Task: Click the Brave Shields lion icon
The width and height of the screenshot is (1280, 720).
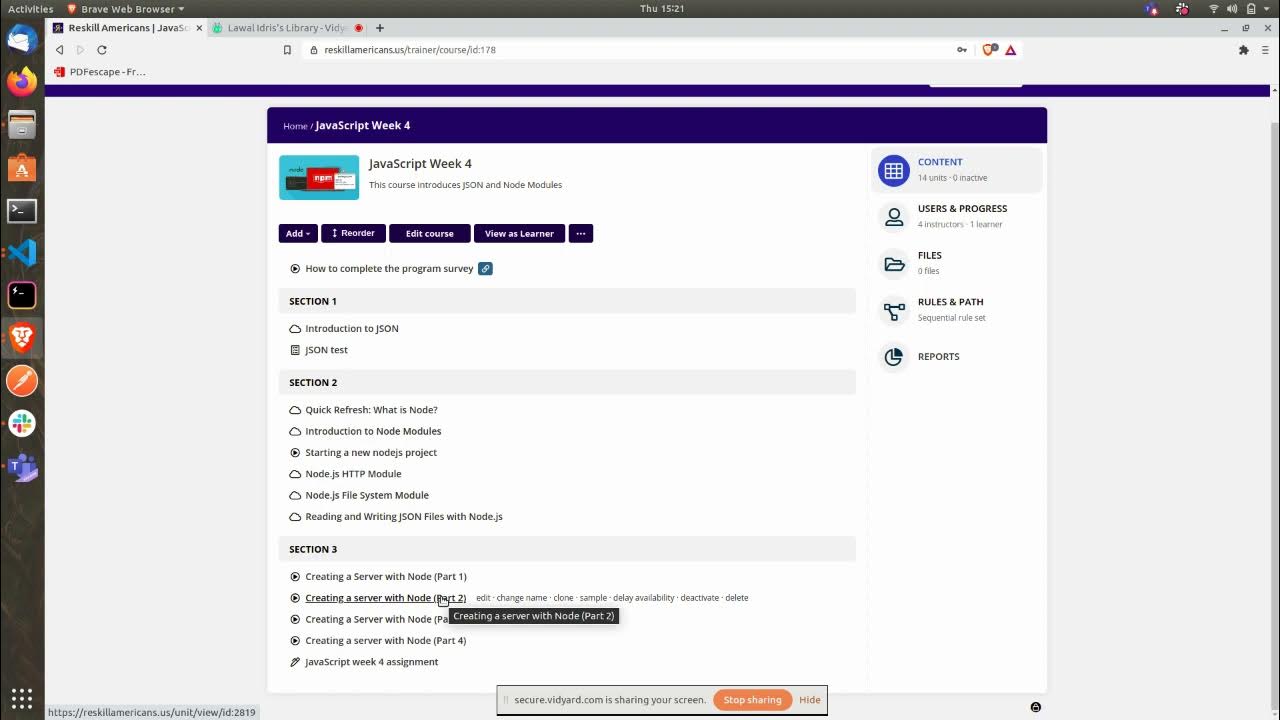Action: click(x=988, y=50)
